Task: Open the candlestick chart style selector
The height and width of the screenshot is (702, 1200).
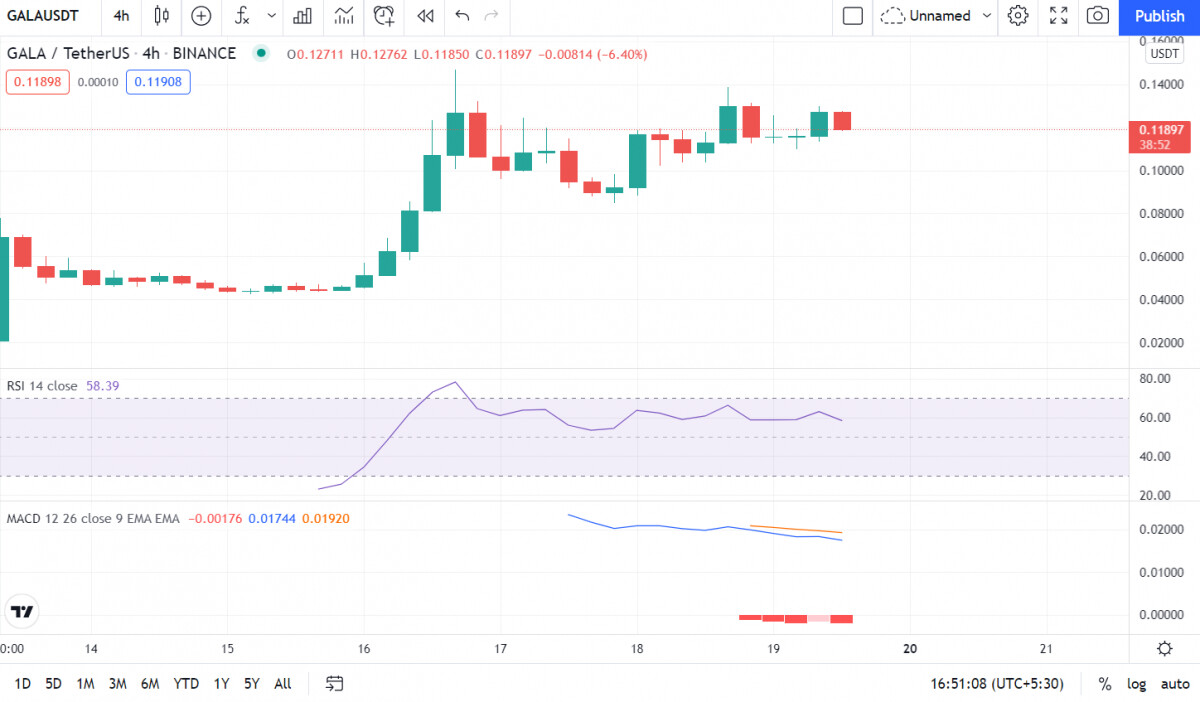Action: [162, 15]
